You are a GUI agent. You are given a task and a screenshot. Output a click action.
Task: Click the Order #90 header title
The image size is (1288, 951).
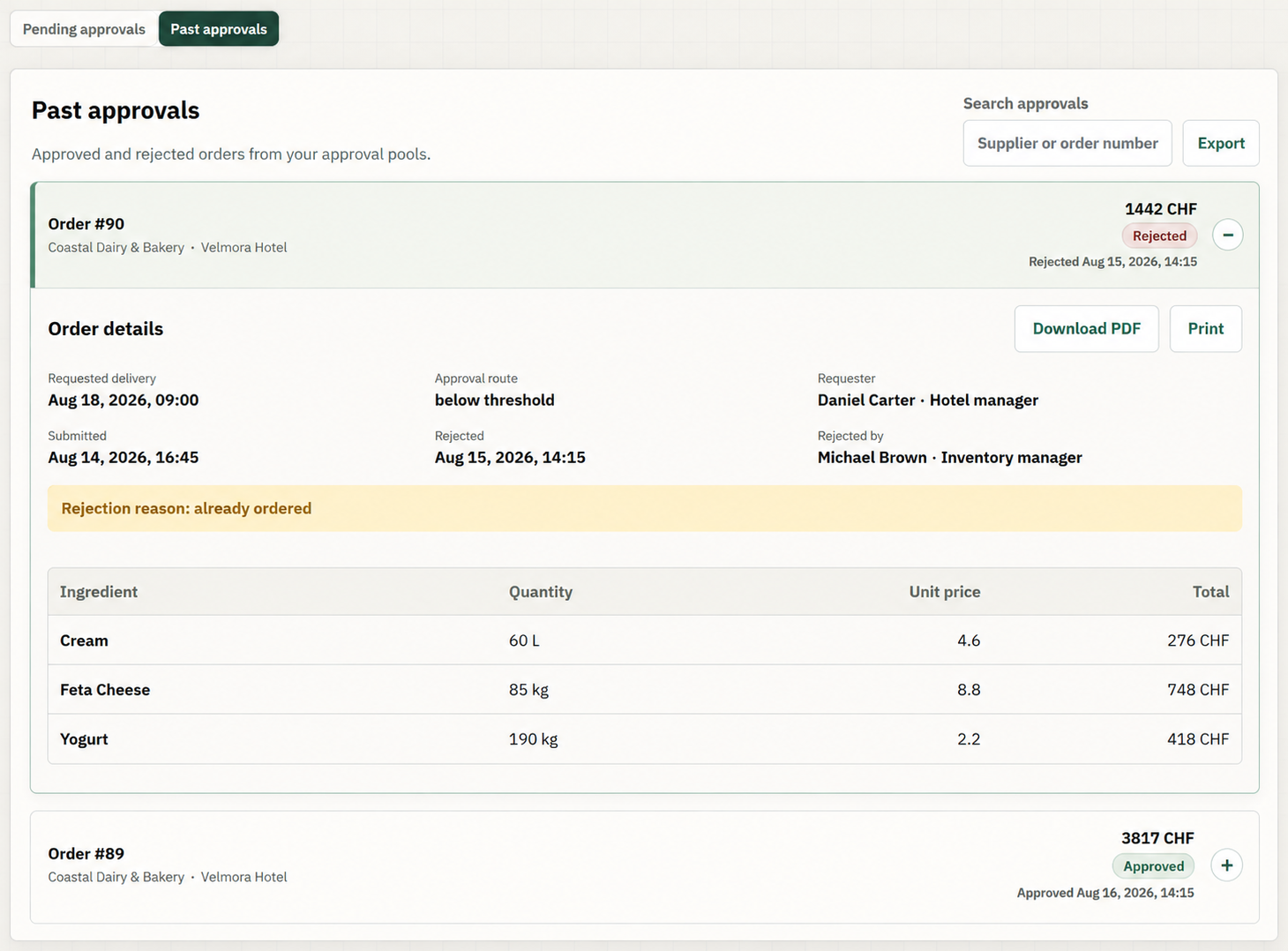click(86, 224)
